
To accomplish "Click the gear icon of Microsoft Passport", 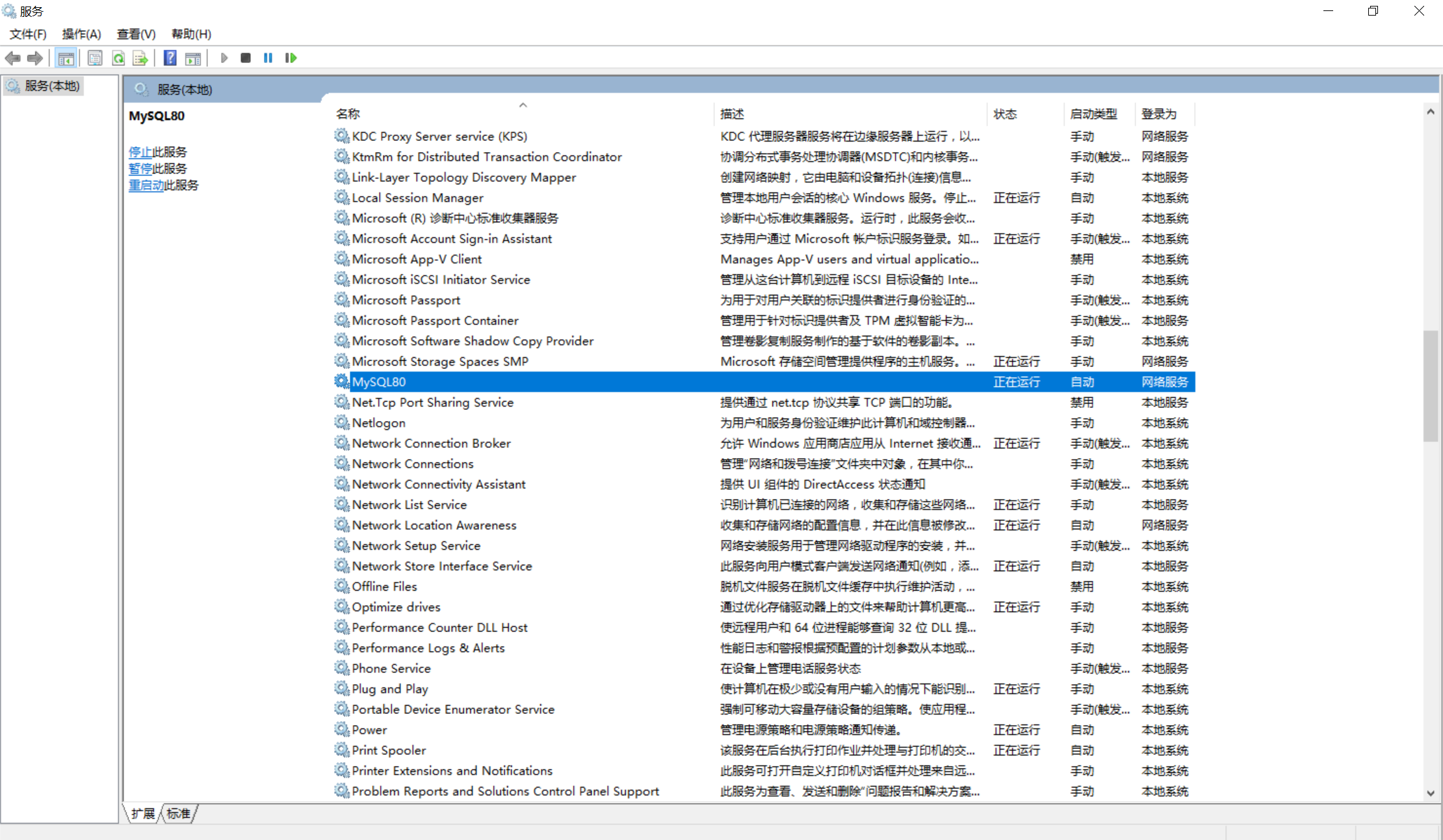I will pyautogui.click(x=342, y=299).
